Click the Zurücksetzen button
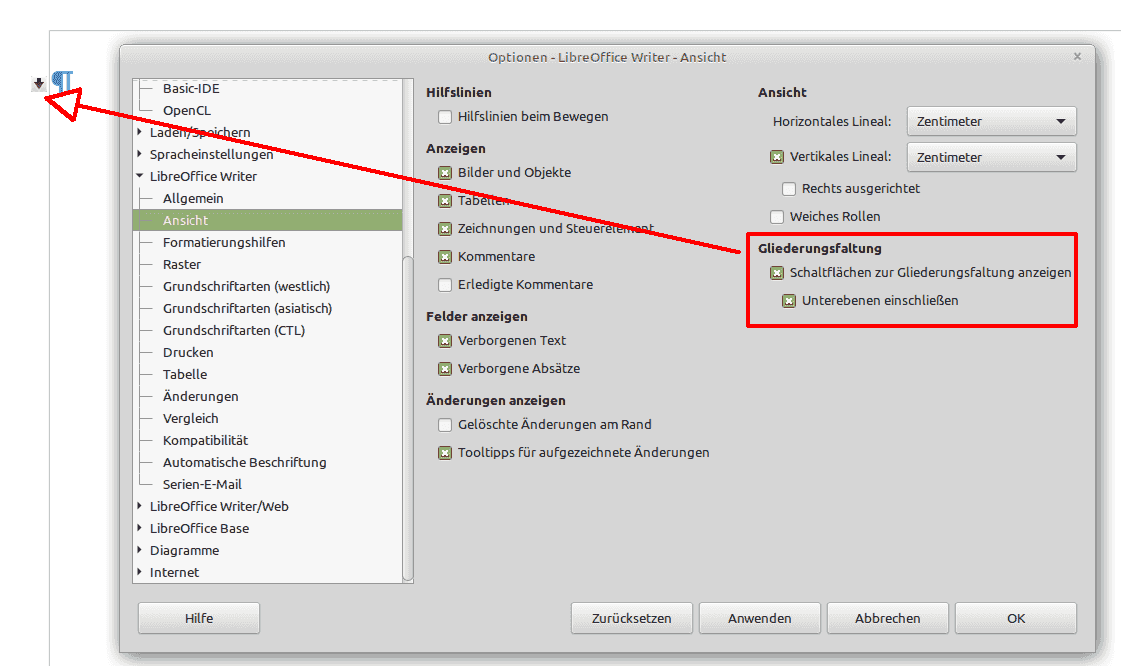This screenshot has height=666, width=1121. coord(631,618)
